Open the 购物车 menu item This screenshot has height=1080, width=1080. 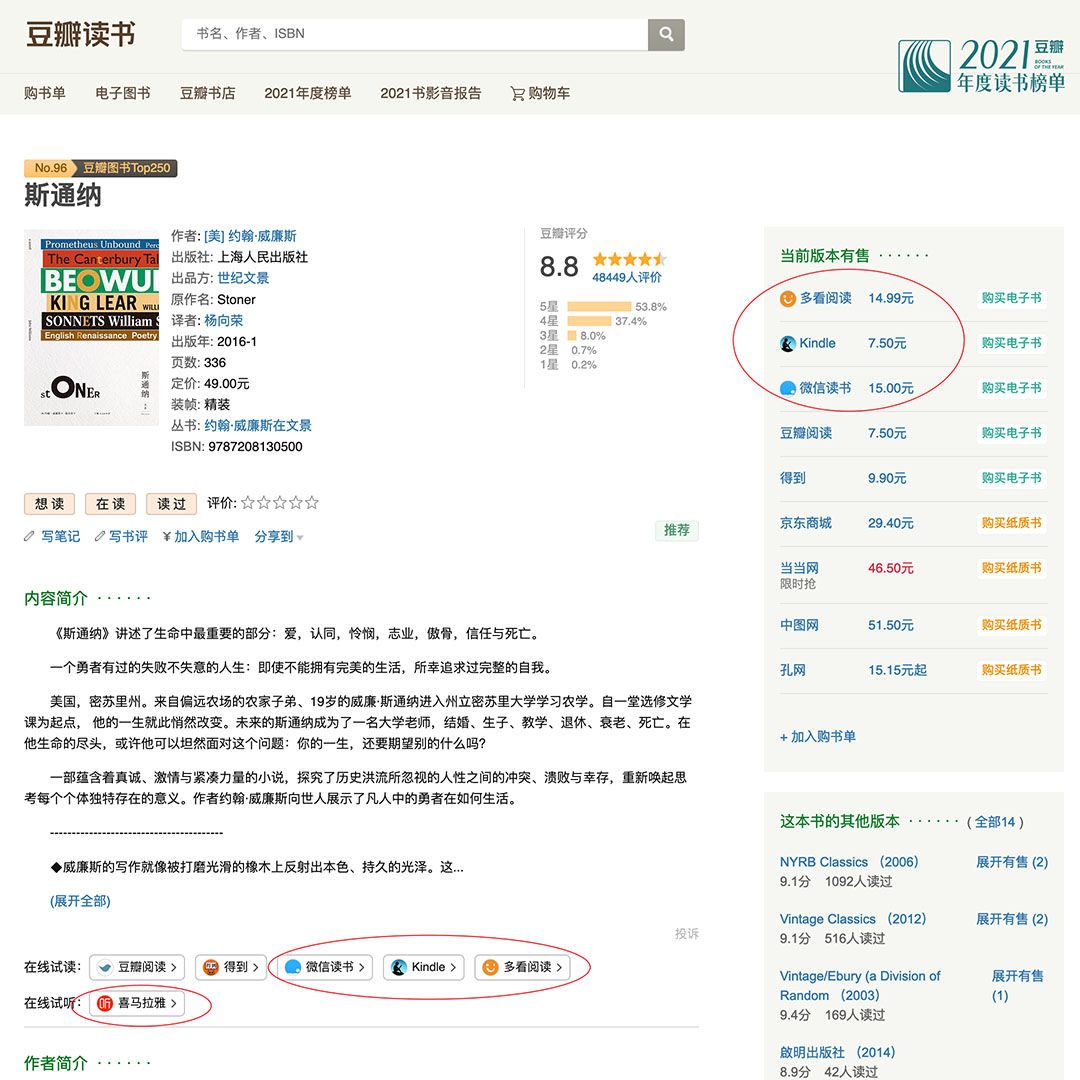coord(540,93)
